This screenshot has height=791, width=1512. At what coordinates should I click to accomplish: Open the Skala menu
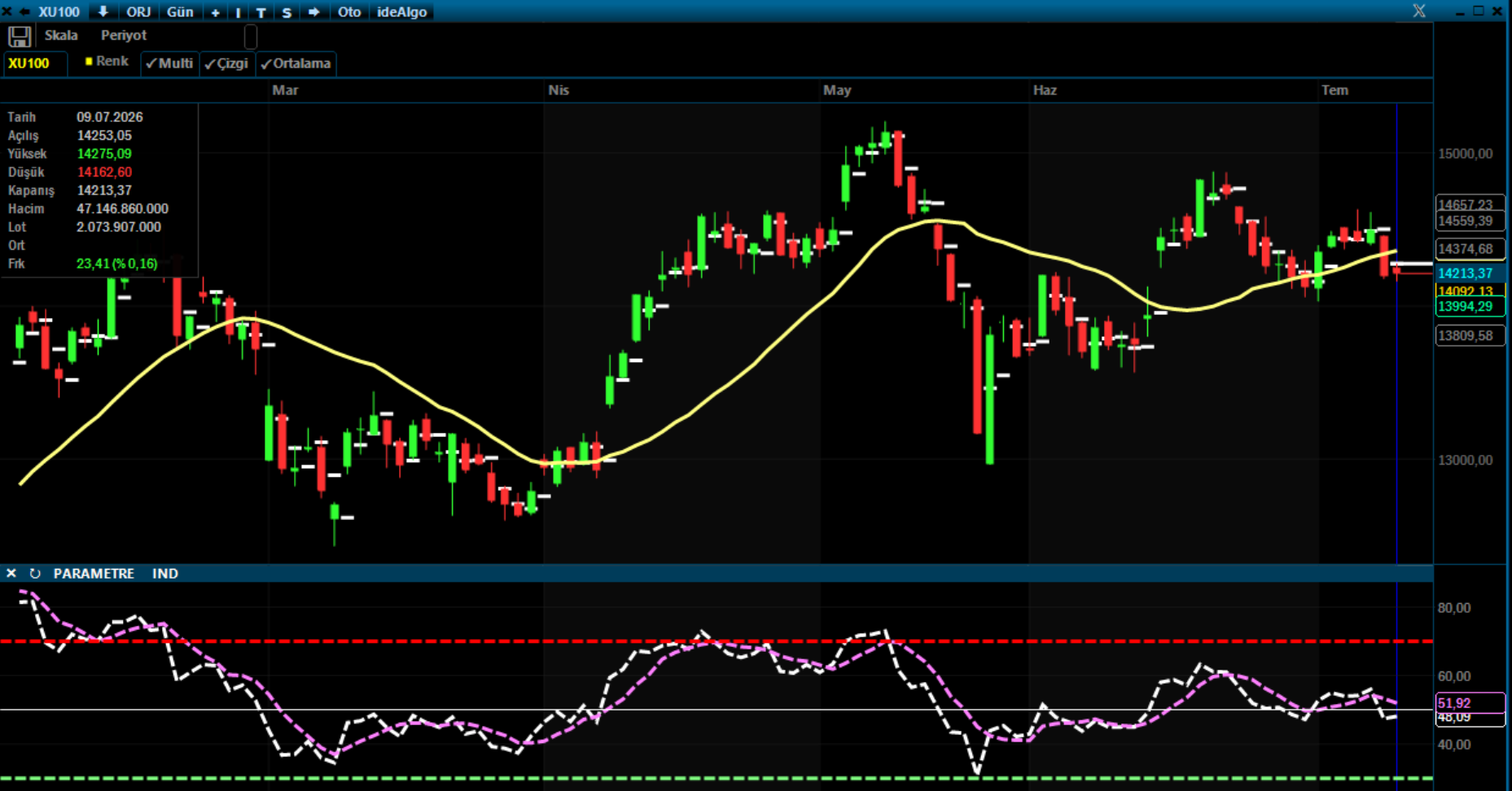coord(61,35)
